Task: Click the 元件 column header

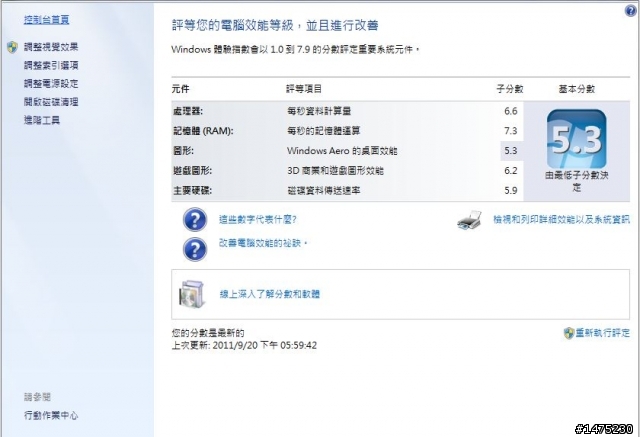Action: (x=180, y=89)
